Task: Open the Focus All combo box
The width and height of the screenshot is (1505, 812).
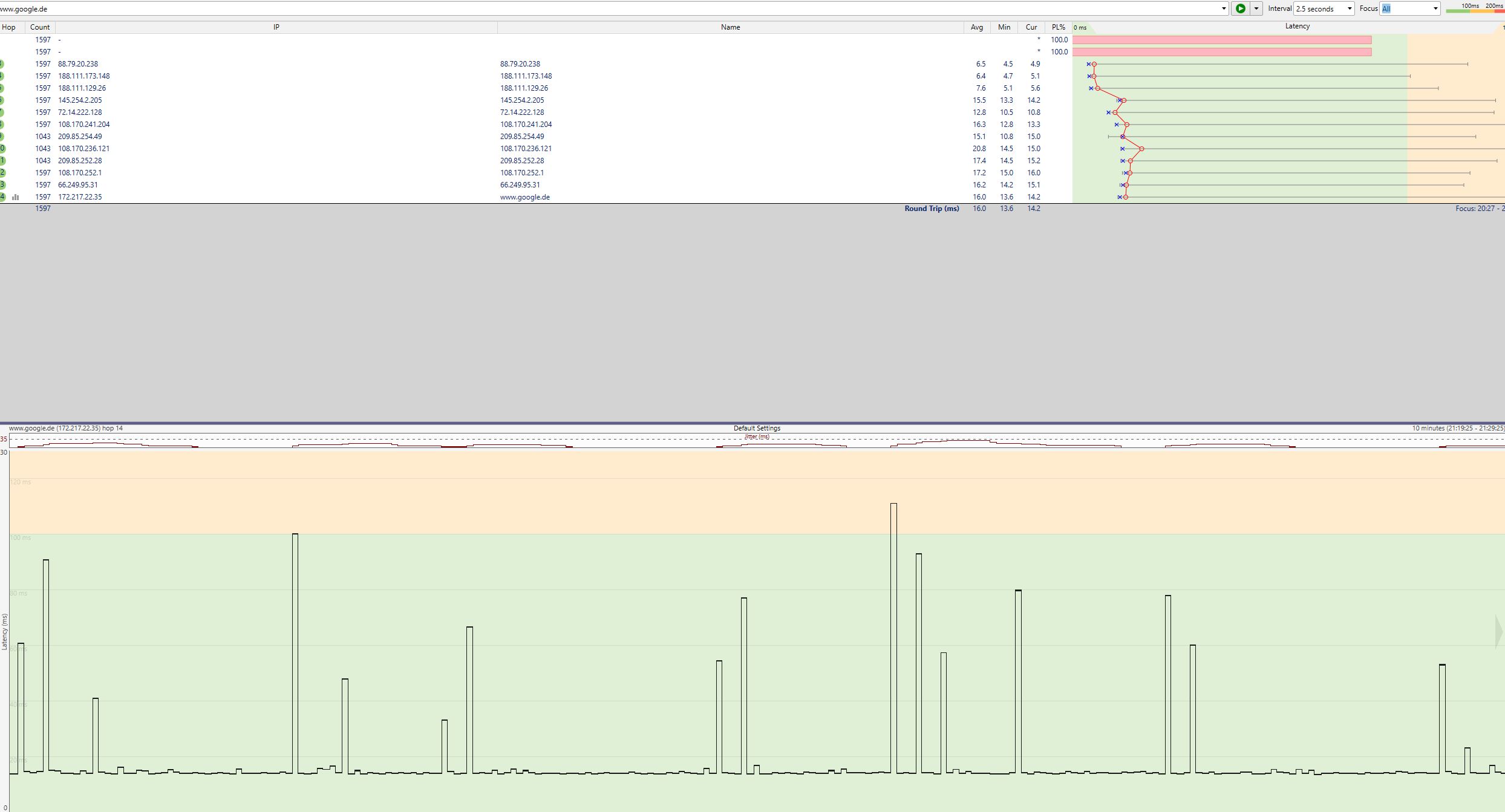Action: click(x=1410, y=8)
